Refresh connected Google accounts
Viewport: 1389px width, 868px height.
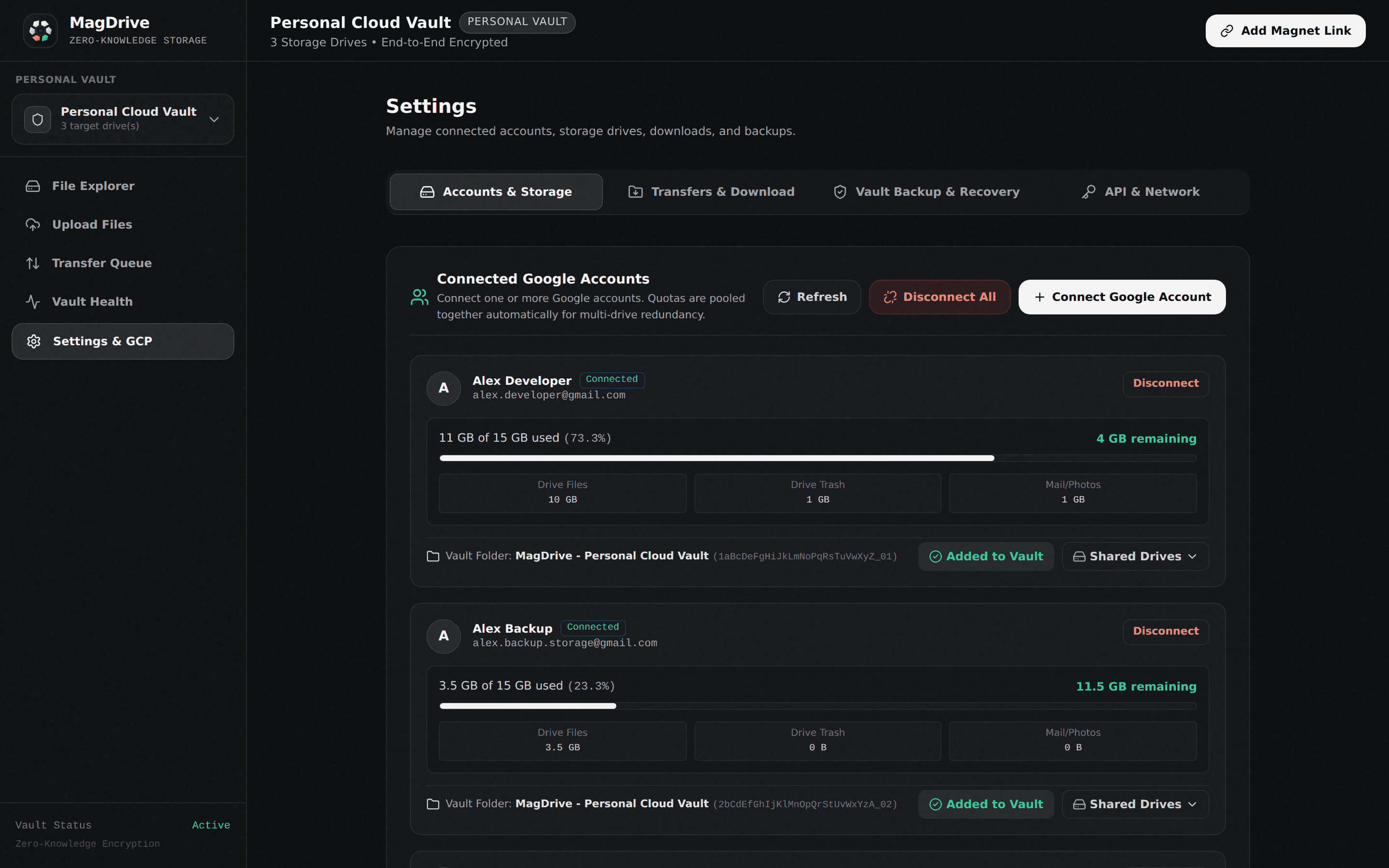812,297
